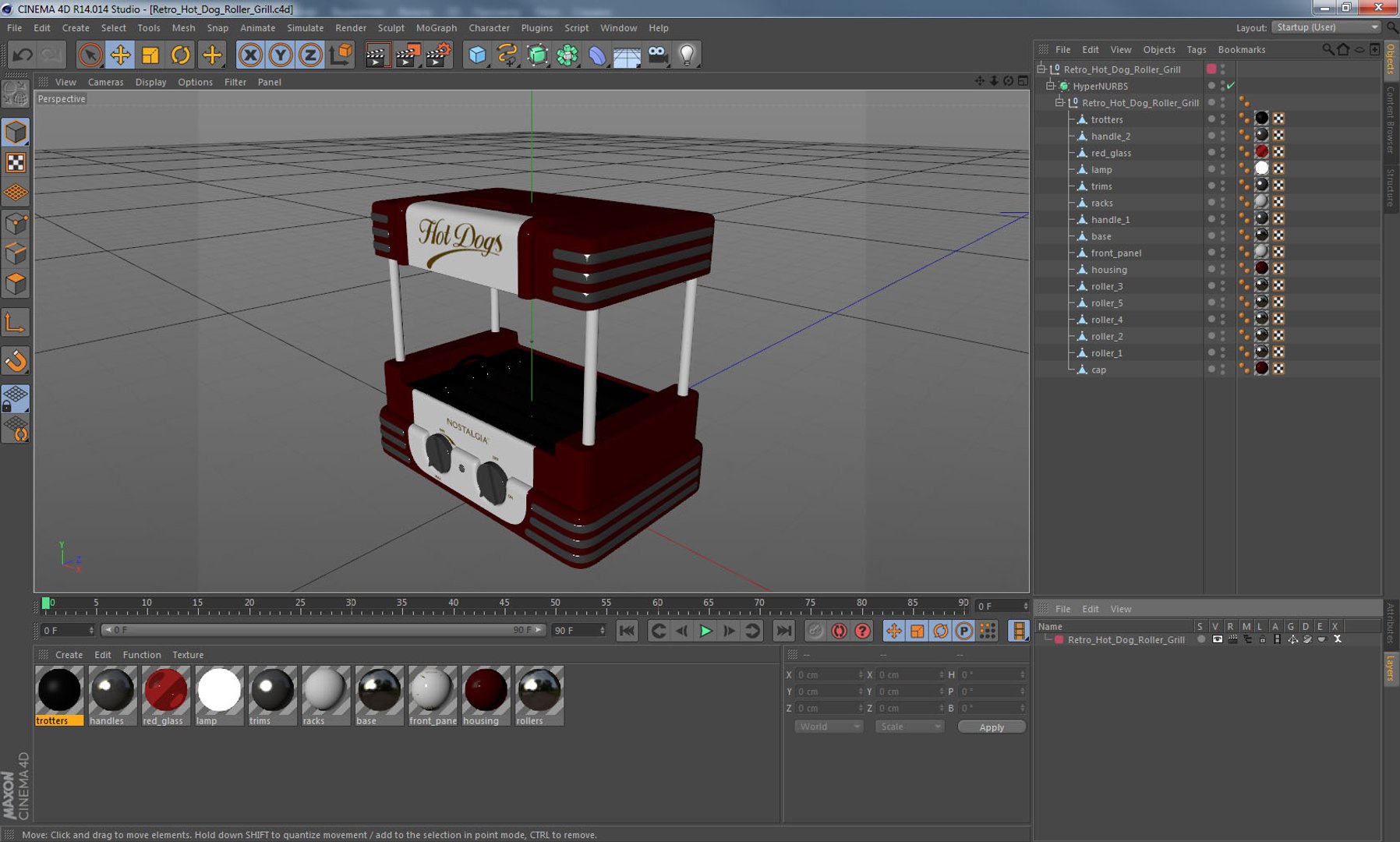Render to Picture Viewer

tap(407, 55)
